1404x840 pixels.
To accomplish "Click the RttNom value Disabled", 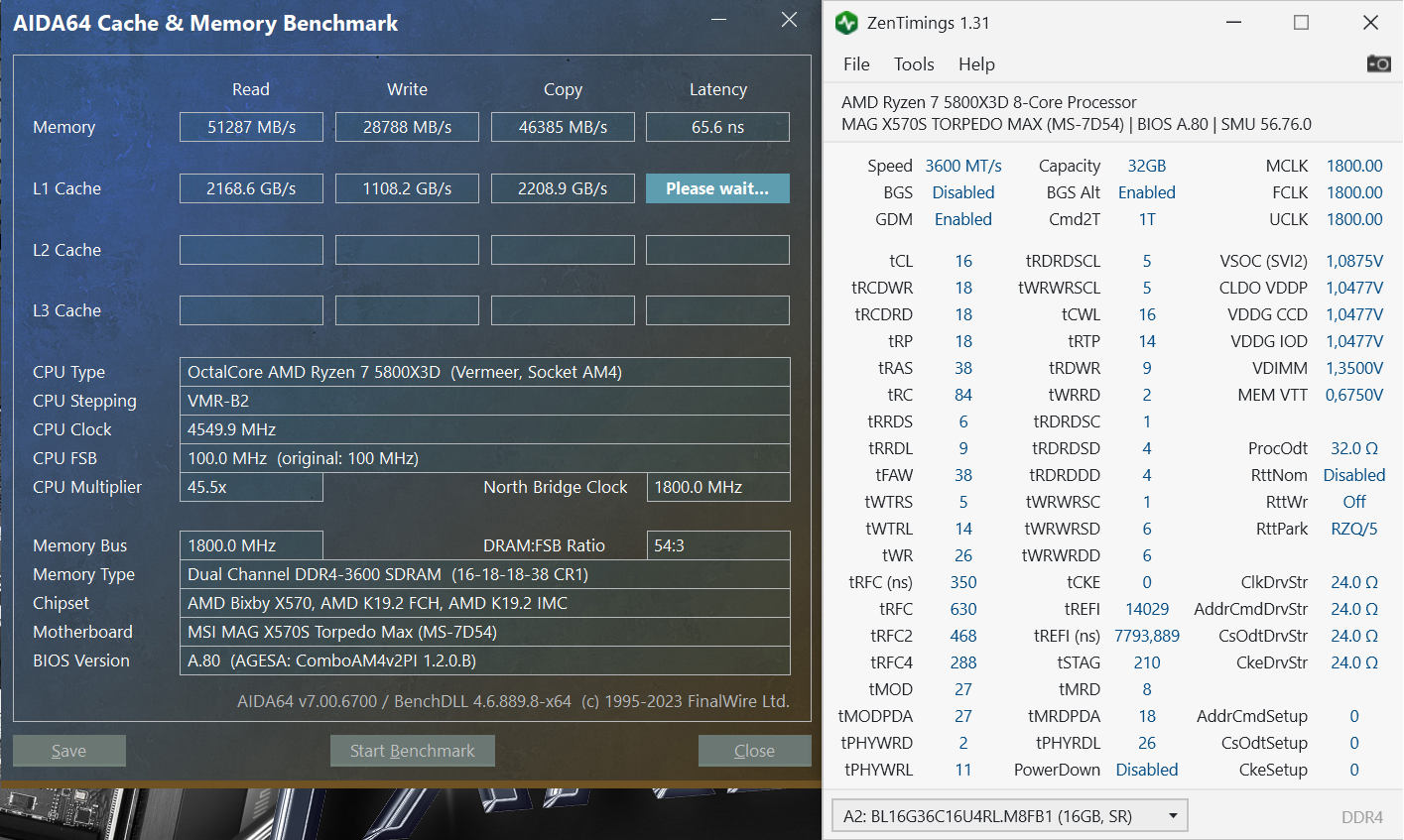I will (x=1354, y=475).
